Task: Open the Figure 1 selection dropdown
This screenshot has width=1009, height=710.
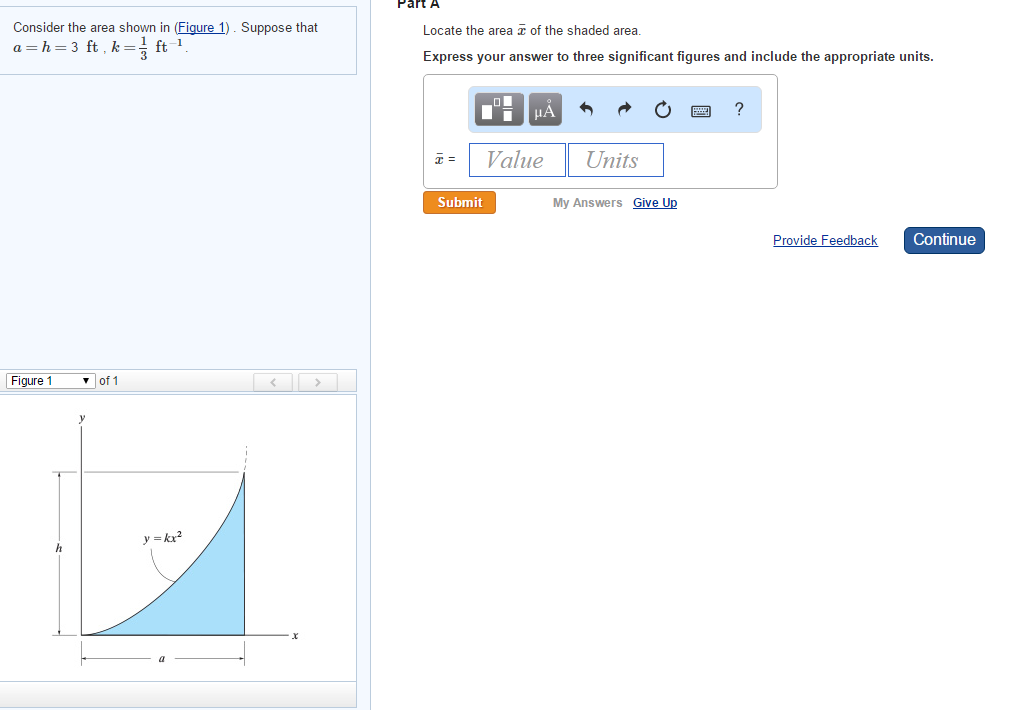Action: (49, 380)
